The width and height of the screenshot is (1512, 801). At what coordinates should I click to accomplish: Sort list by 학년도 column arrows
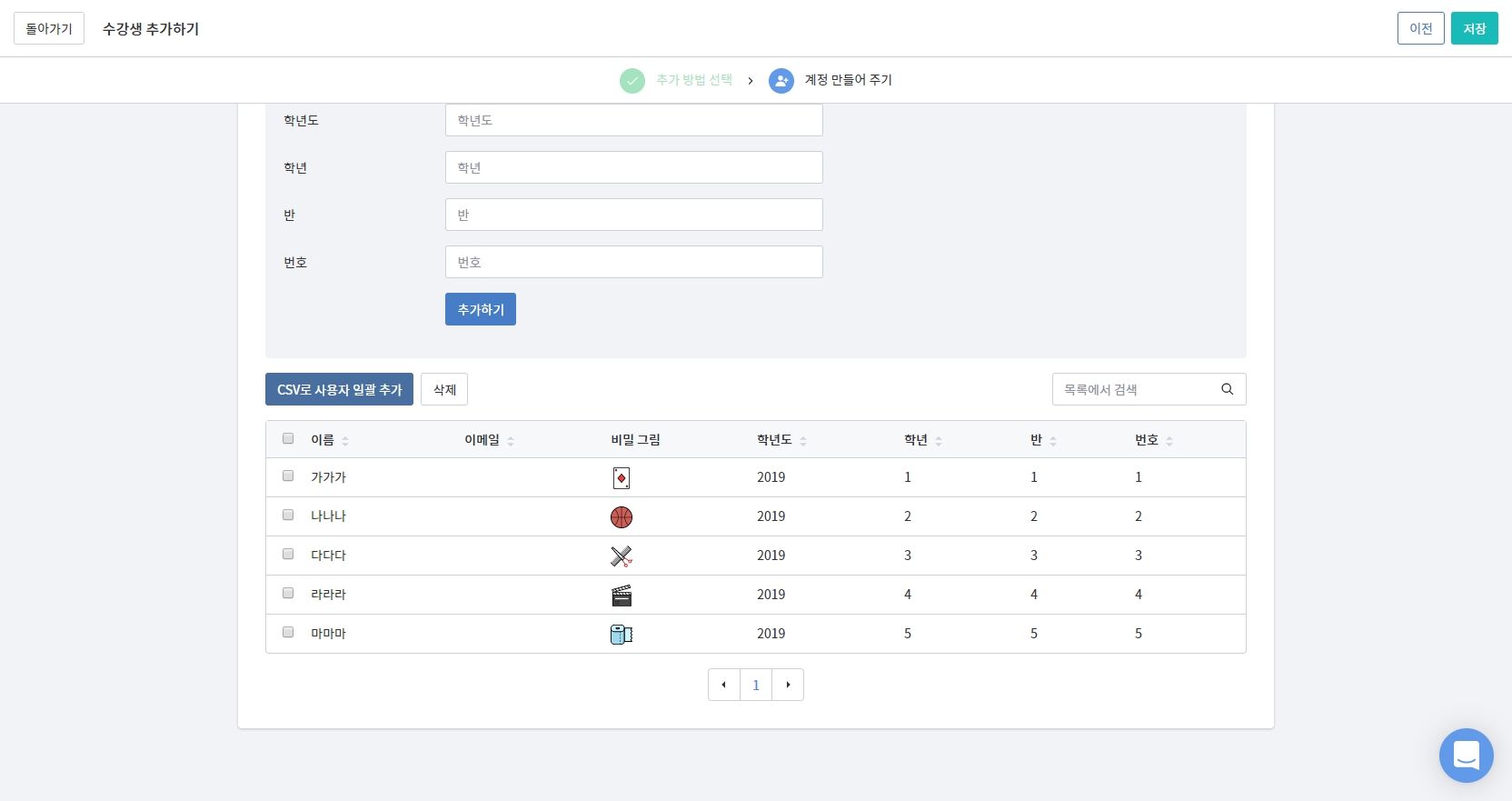tap(803, 441)
